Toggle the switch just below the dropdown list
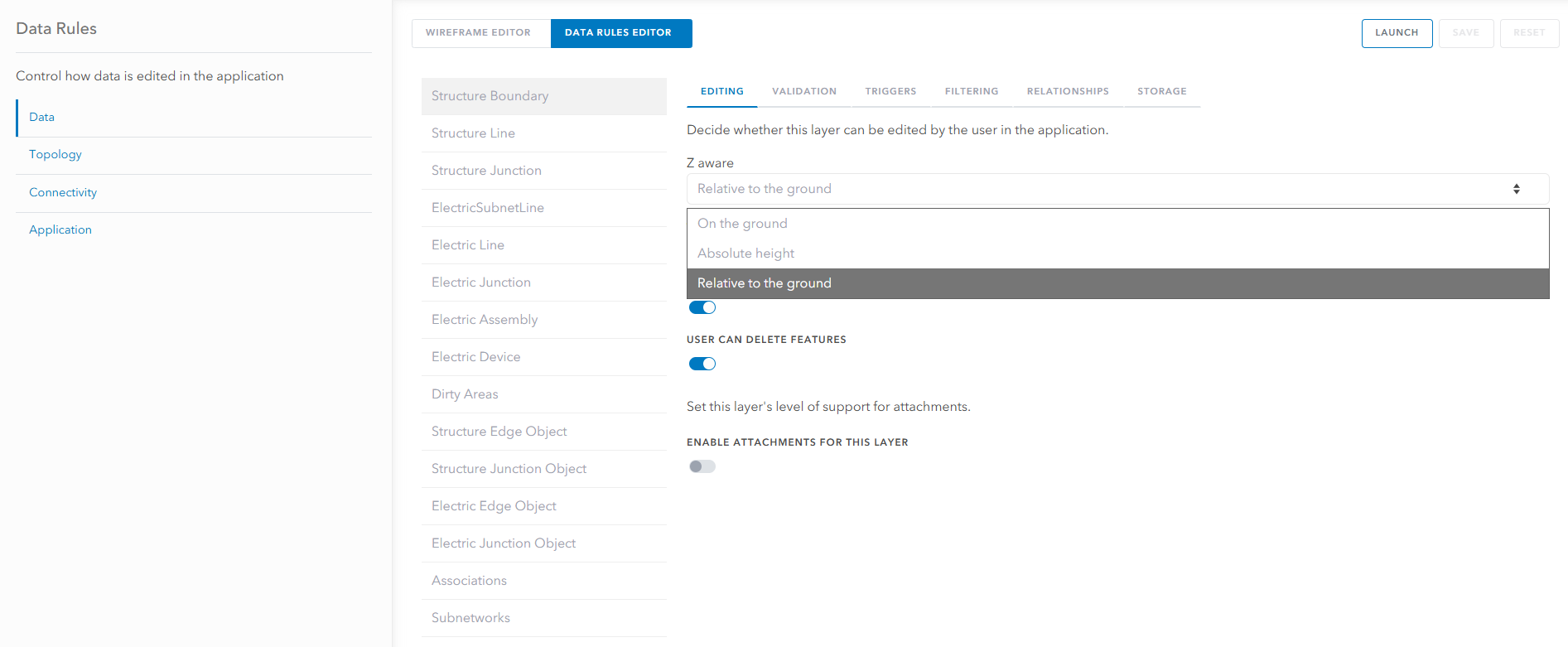Screen dimensions: 1568x647 pos(702,307)
